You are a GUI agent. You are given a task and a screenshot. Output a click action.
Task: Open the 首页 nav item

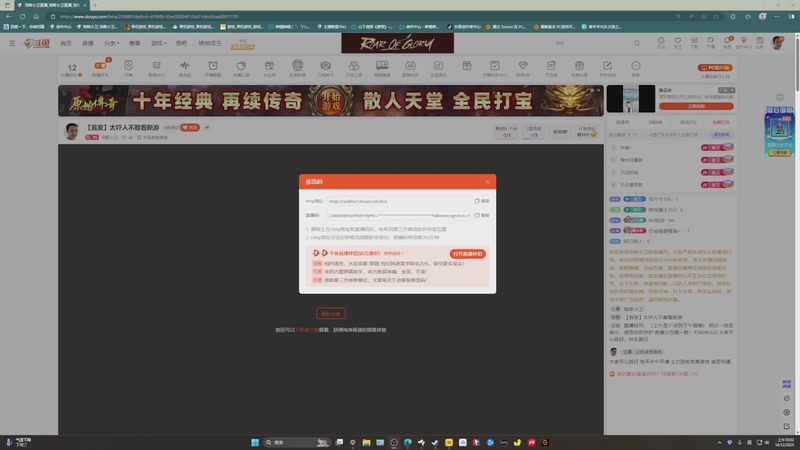[x=66, y=43]
